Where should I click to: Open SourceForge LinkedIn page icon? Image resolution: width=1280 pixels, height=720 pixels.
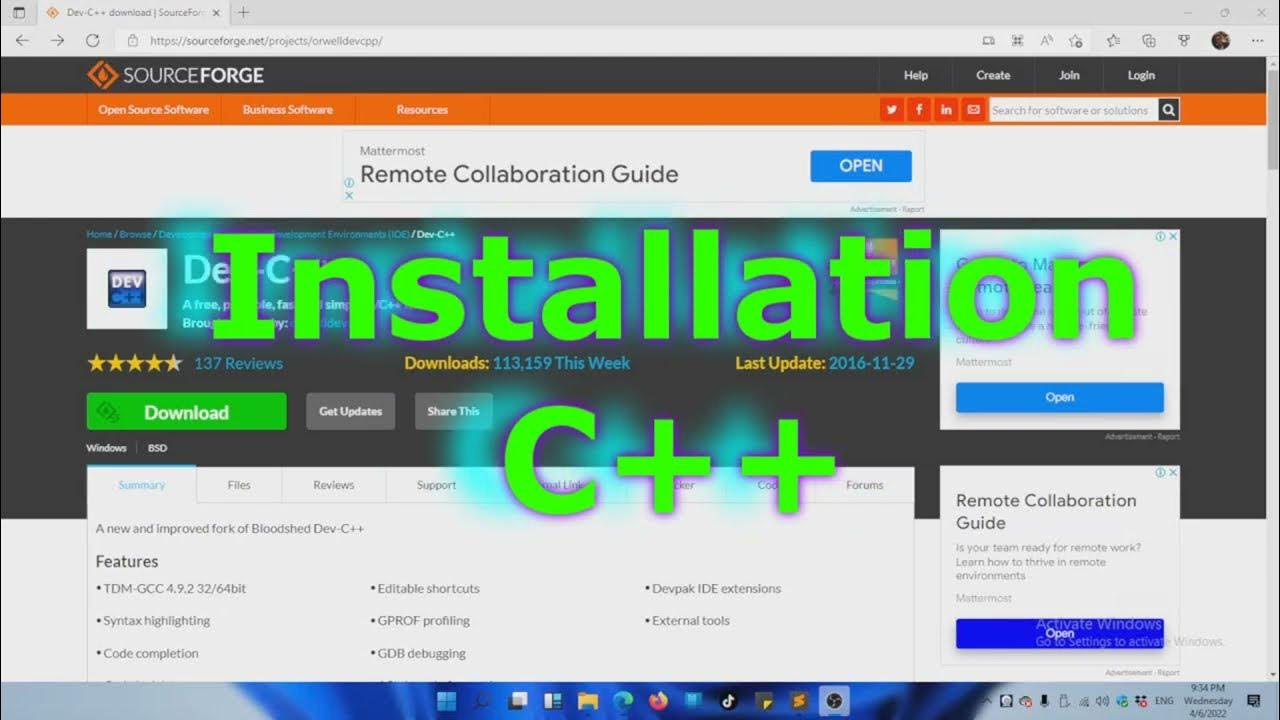coord(945,110)
